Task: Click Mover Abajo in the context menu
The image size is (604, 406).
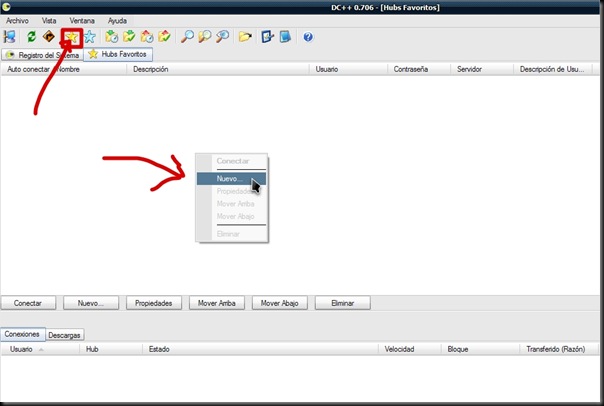Action: pos(231,216)
